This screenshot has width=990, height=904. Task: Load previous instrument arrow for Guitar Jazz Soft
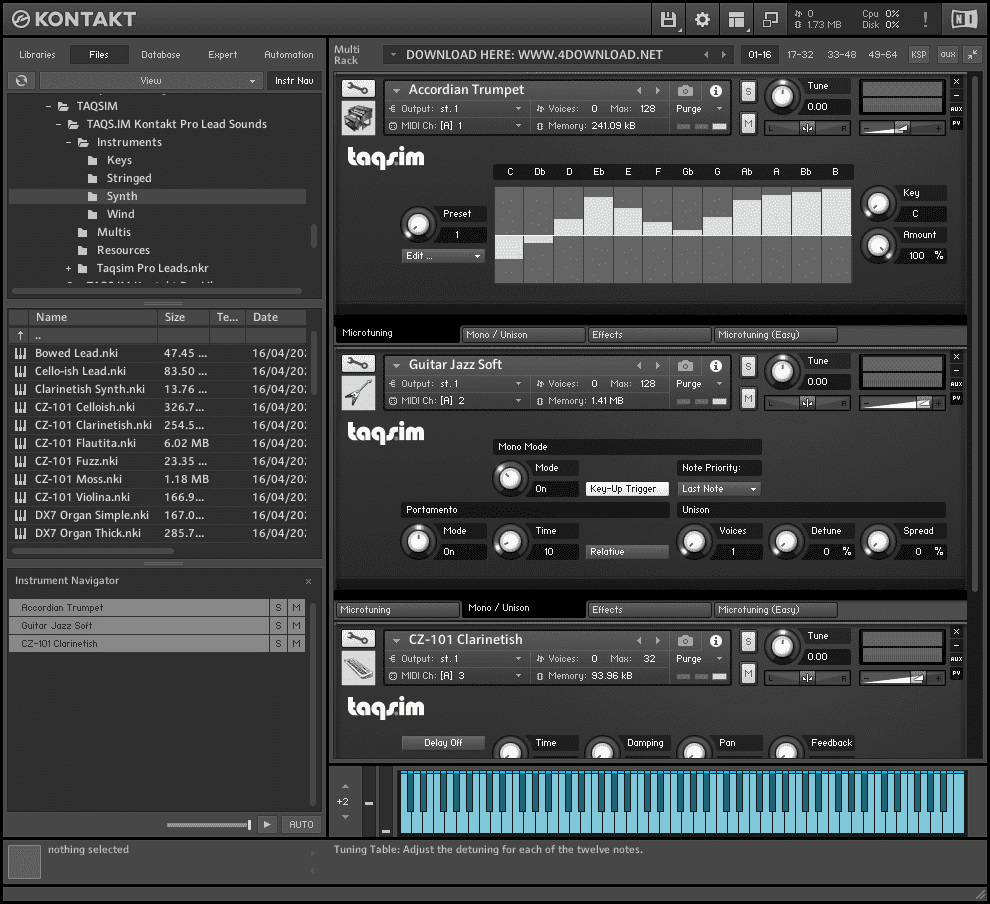pyautogui.click(x=639, y=366)
